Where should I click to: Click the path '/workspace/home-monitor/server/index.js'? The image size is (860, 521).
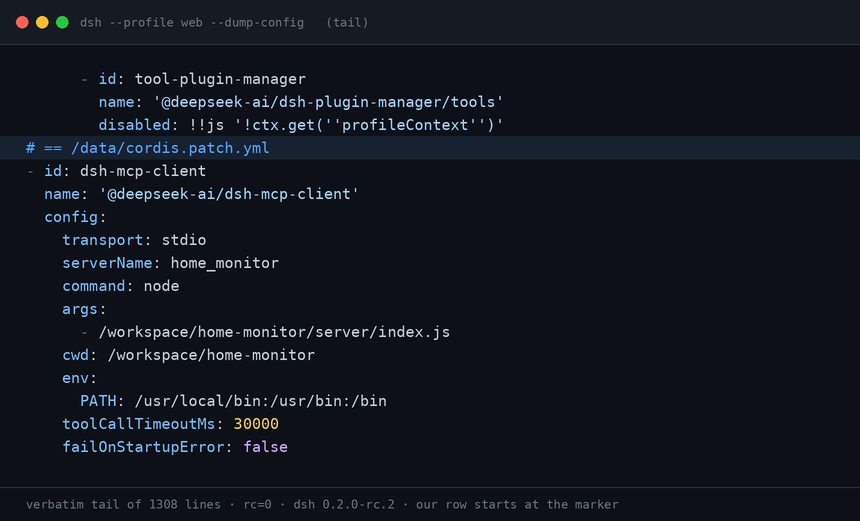pyautogui.click(x=274, y=332)
